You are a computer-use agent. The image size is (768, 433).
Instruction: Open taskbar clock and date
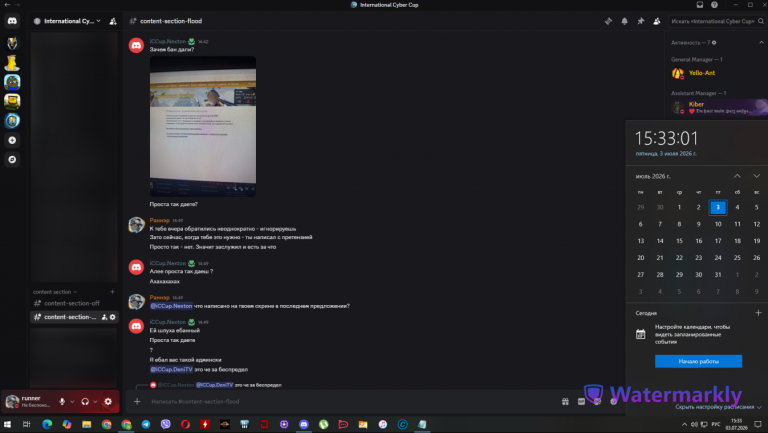pos(736,424)
